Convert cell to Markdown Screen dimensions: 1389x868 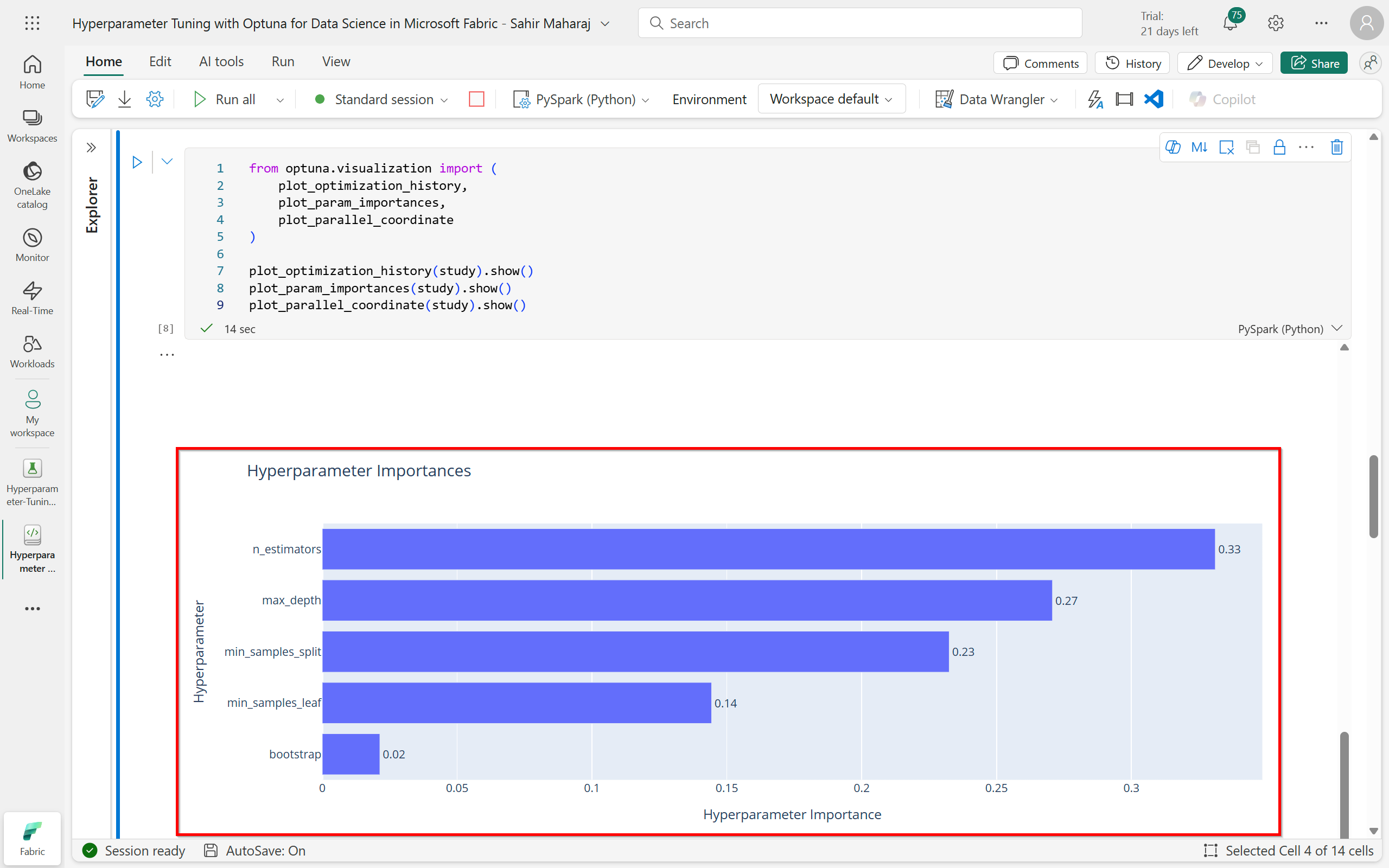1199,148
